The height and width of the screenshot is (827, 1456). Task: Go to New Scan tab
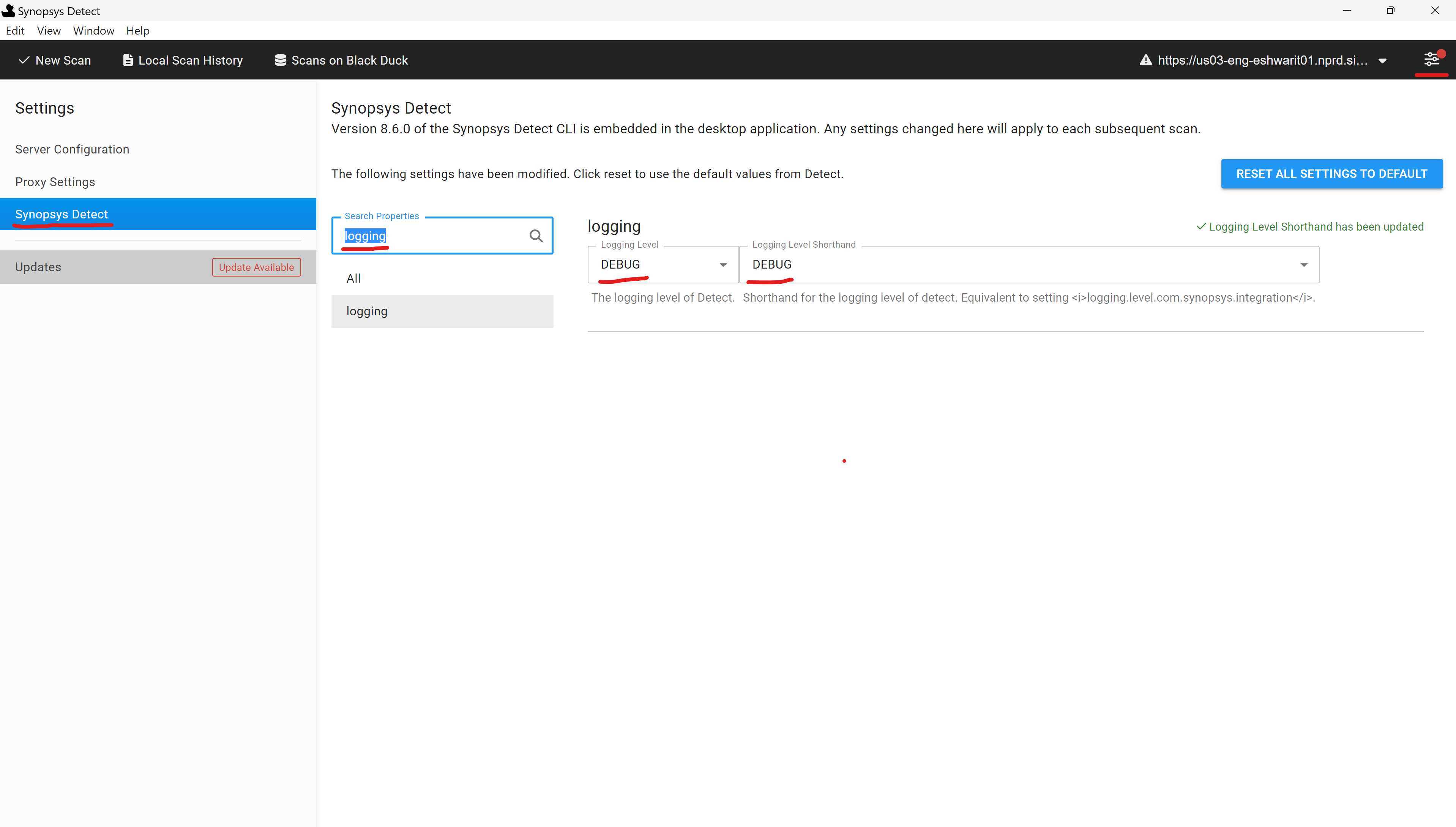tap(55, 60)
